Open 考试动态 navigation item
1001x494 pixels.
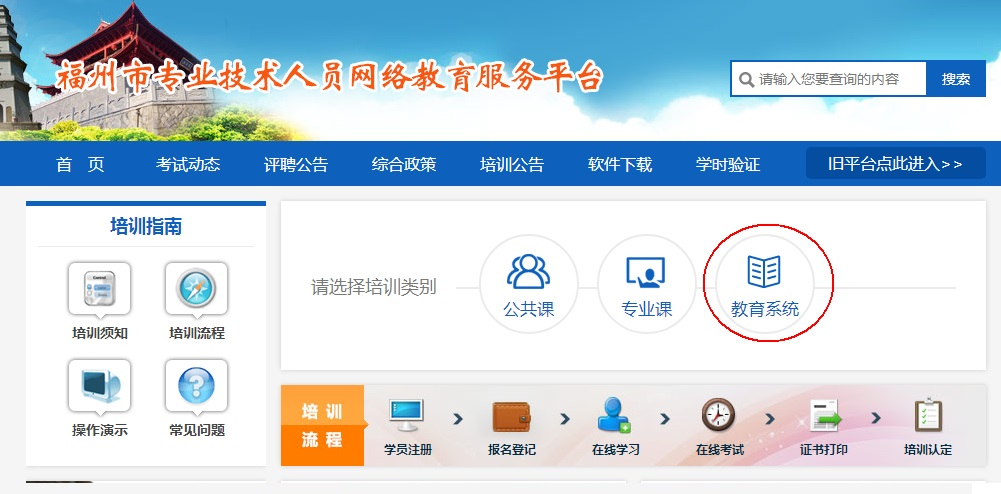click(x=188, y=165)
